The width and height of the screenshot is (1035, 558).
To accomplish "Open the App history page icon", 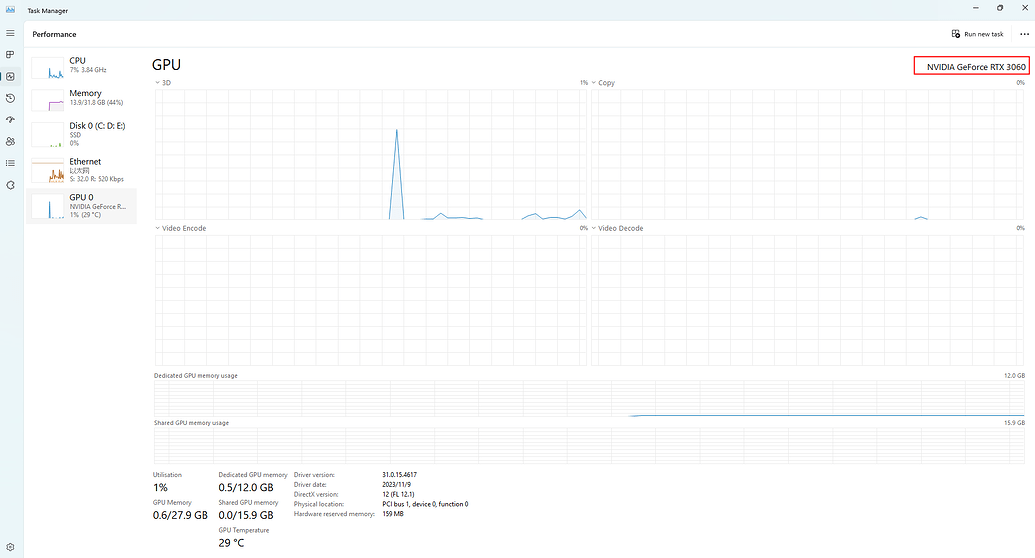I will tap(10, 98).
